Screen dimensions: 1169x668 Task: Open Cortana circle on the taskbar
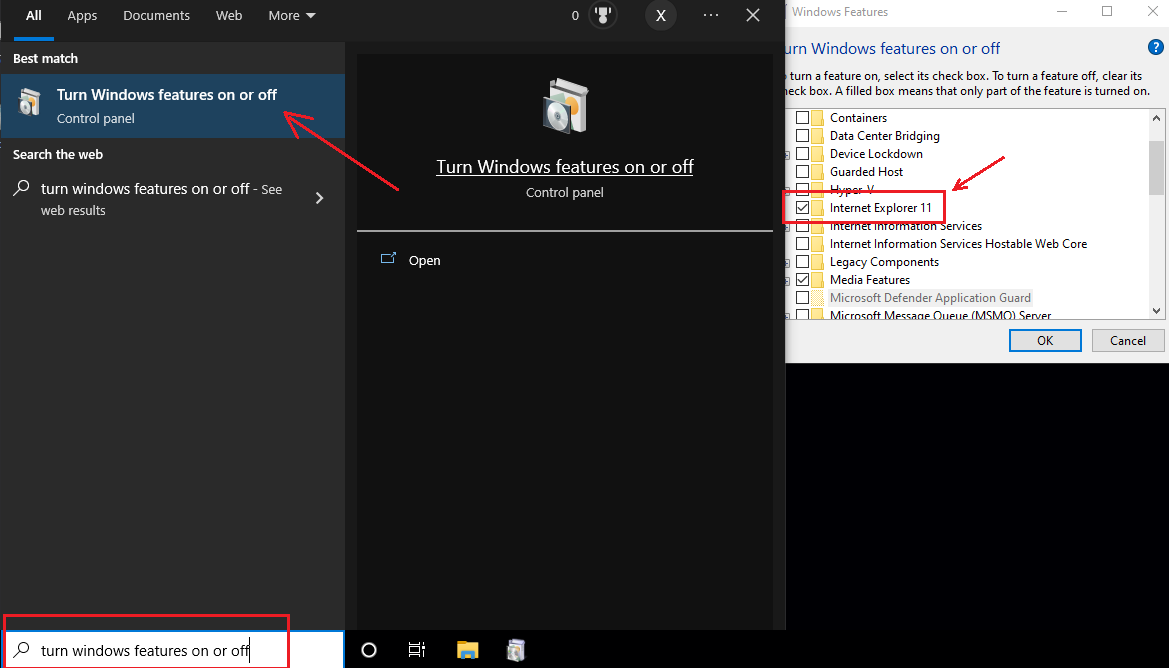click(x=368, y=650)
